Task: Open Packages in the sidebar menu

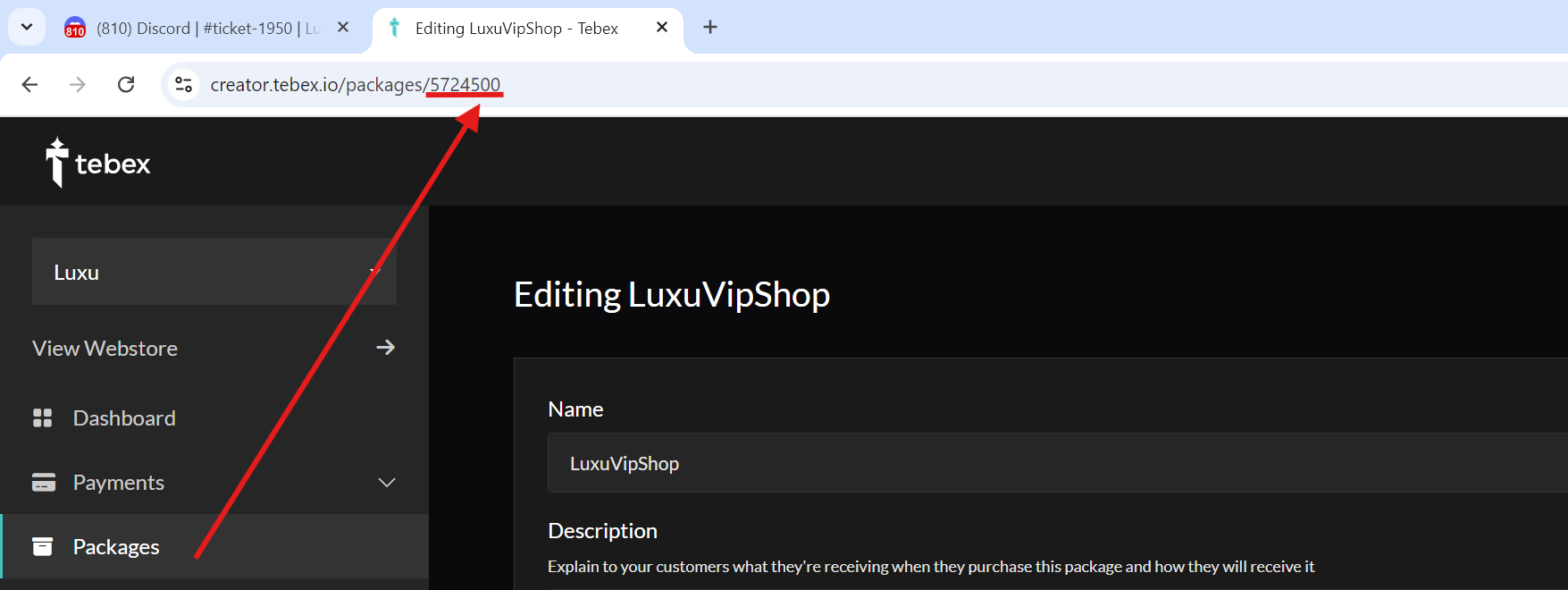Action: (x=214, y=546)
